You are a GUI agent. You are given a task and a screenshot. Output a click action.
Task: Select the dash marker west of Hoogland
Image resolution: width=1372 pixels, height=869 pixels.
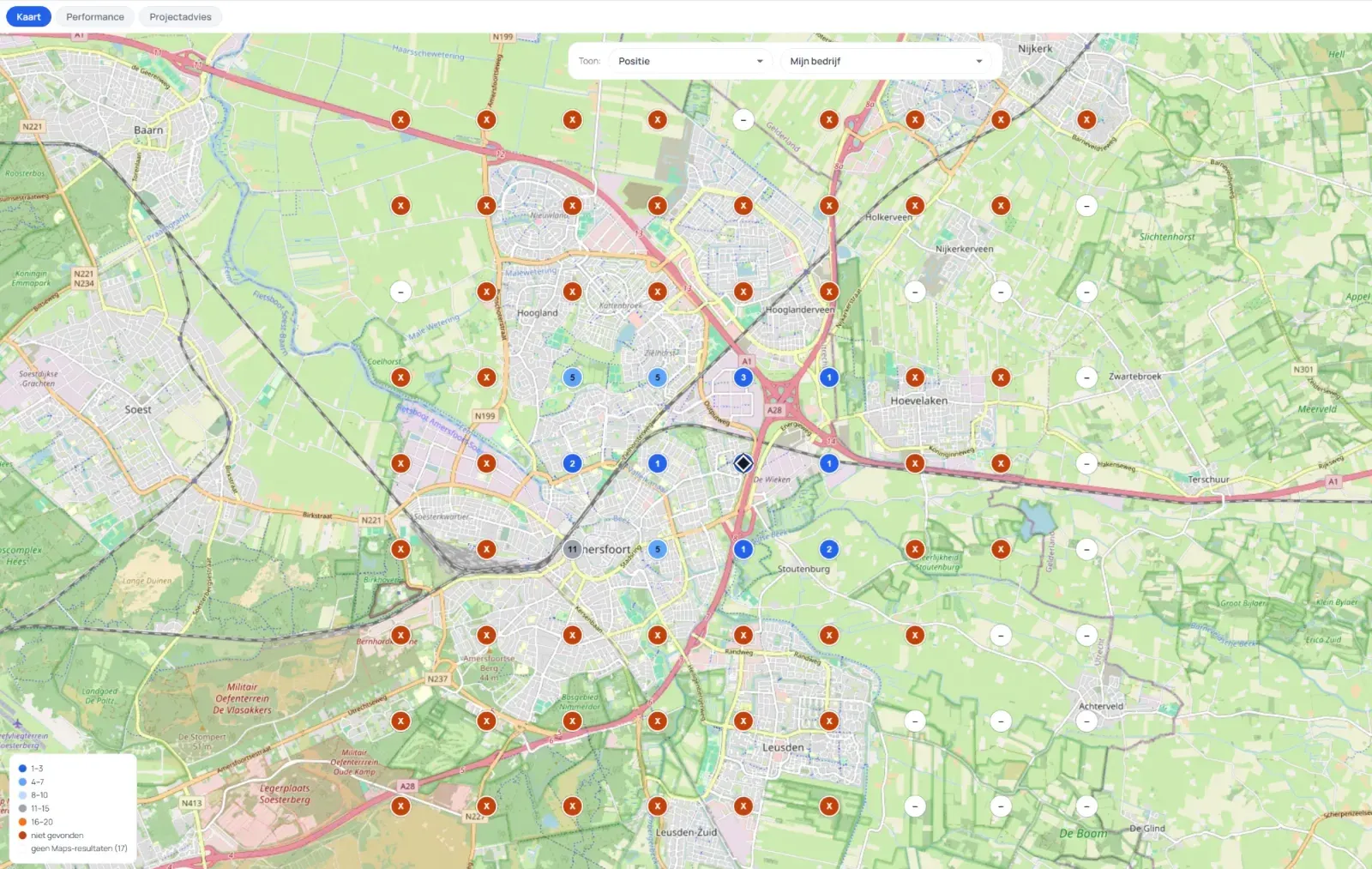coord(400,292)
